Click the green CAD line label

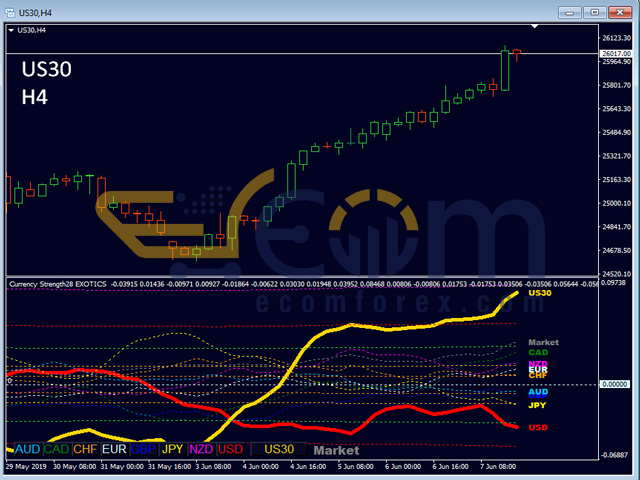[x=538, y=352]
